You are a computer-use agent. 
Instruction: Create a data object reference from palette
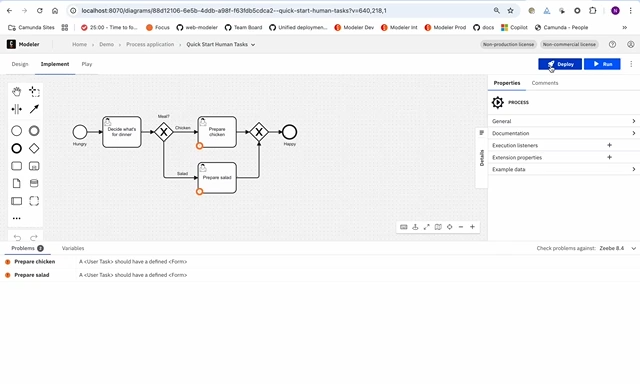(x=16, y=183)
